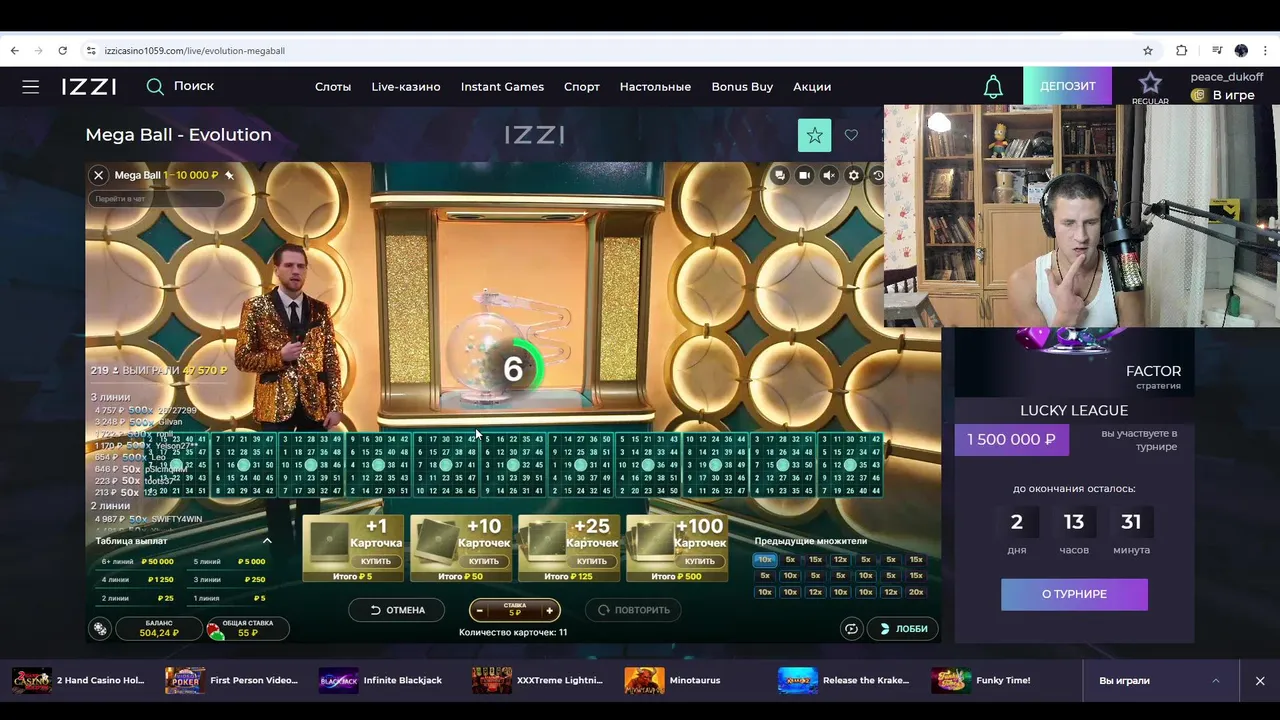Viewport: 1280px width, 720px height.
Task: Open Bonus Buy section
Action: [x=742, y=87]
